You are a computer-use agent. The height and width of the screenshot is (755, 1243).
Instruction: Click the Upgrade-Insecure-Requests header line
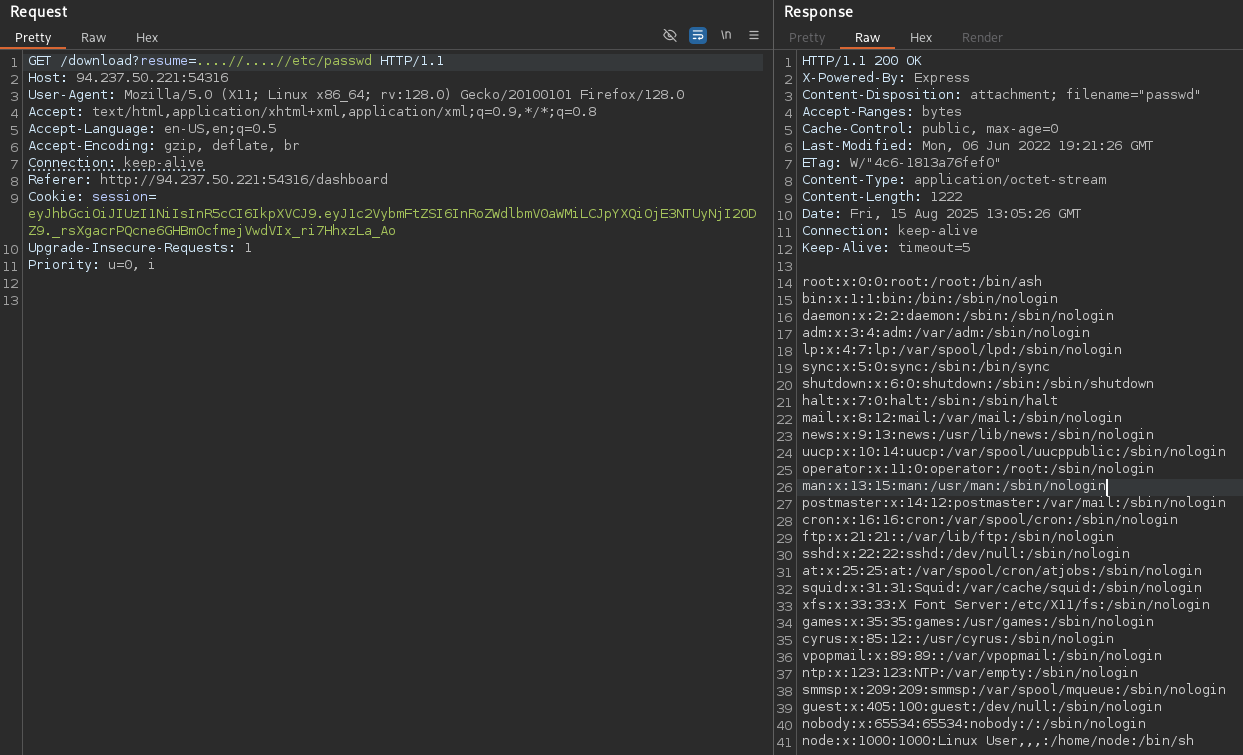coord(140,248)
